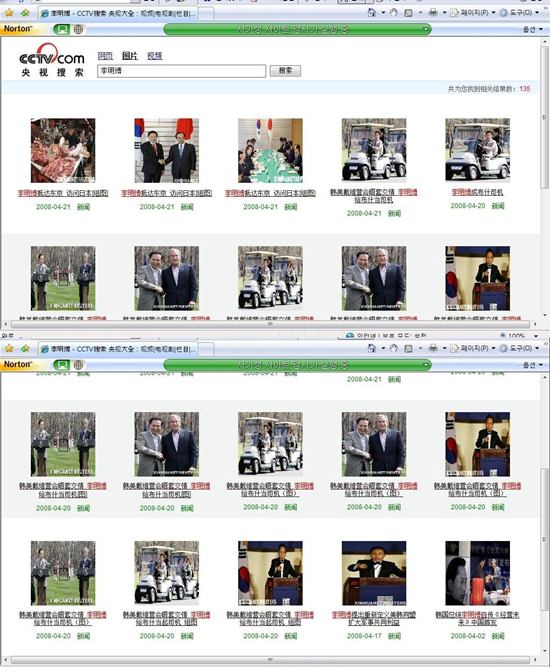550x667 pixels.
Task: Open Norton 옵션 dropdown in bottom window
Action: [x=532, y=365]
